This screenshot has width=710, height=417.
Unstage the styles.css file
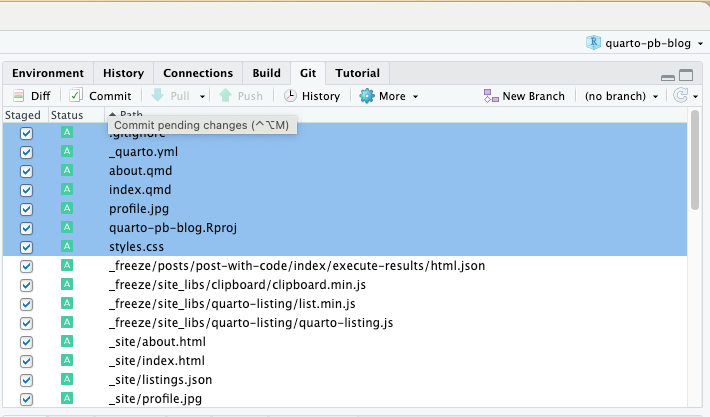pyautogui.click(x=26, y=247)
